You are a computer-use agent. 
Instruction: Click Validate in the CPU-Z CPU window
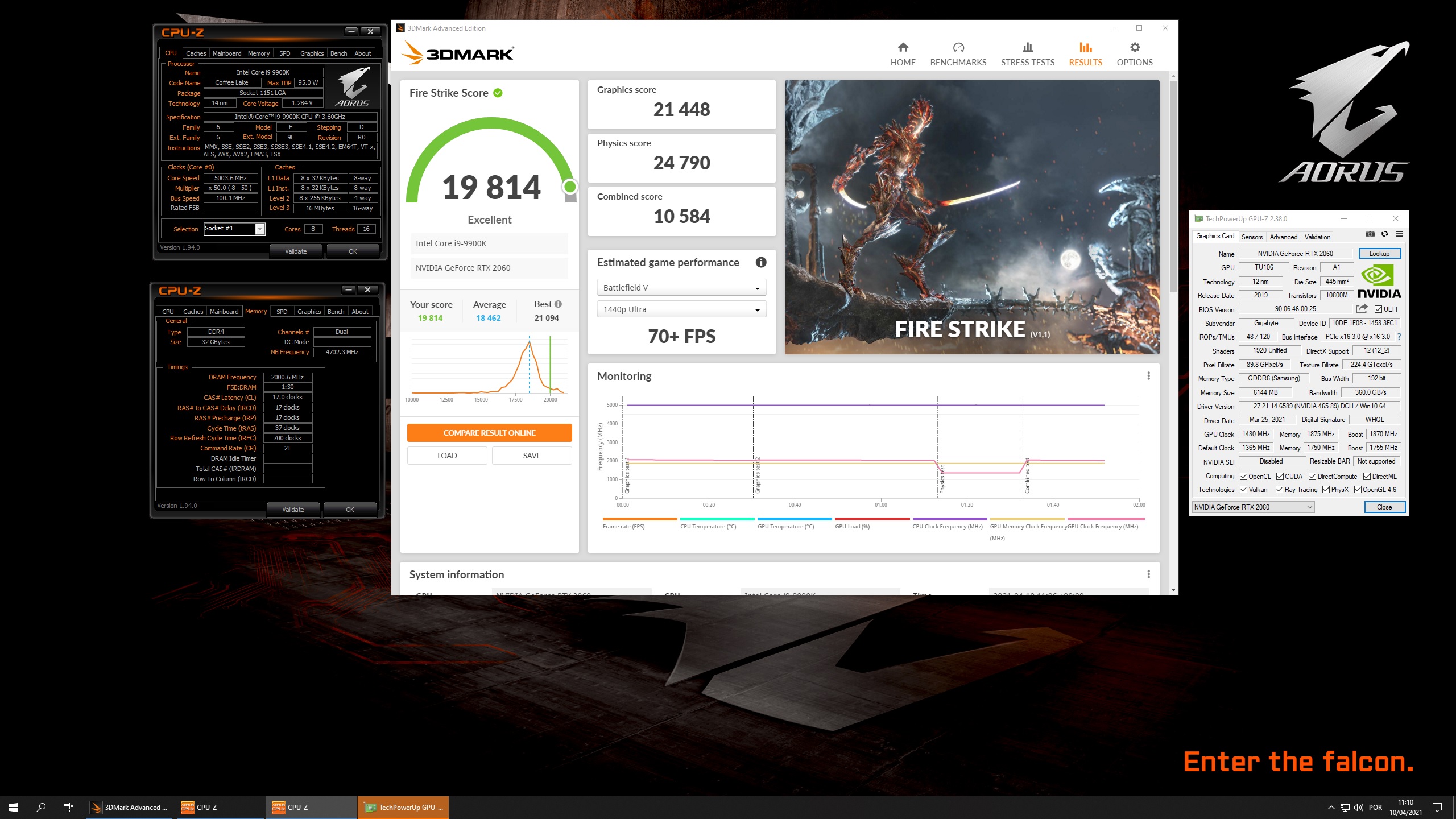[x=296, y=251]
